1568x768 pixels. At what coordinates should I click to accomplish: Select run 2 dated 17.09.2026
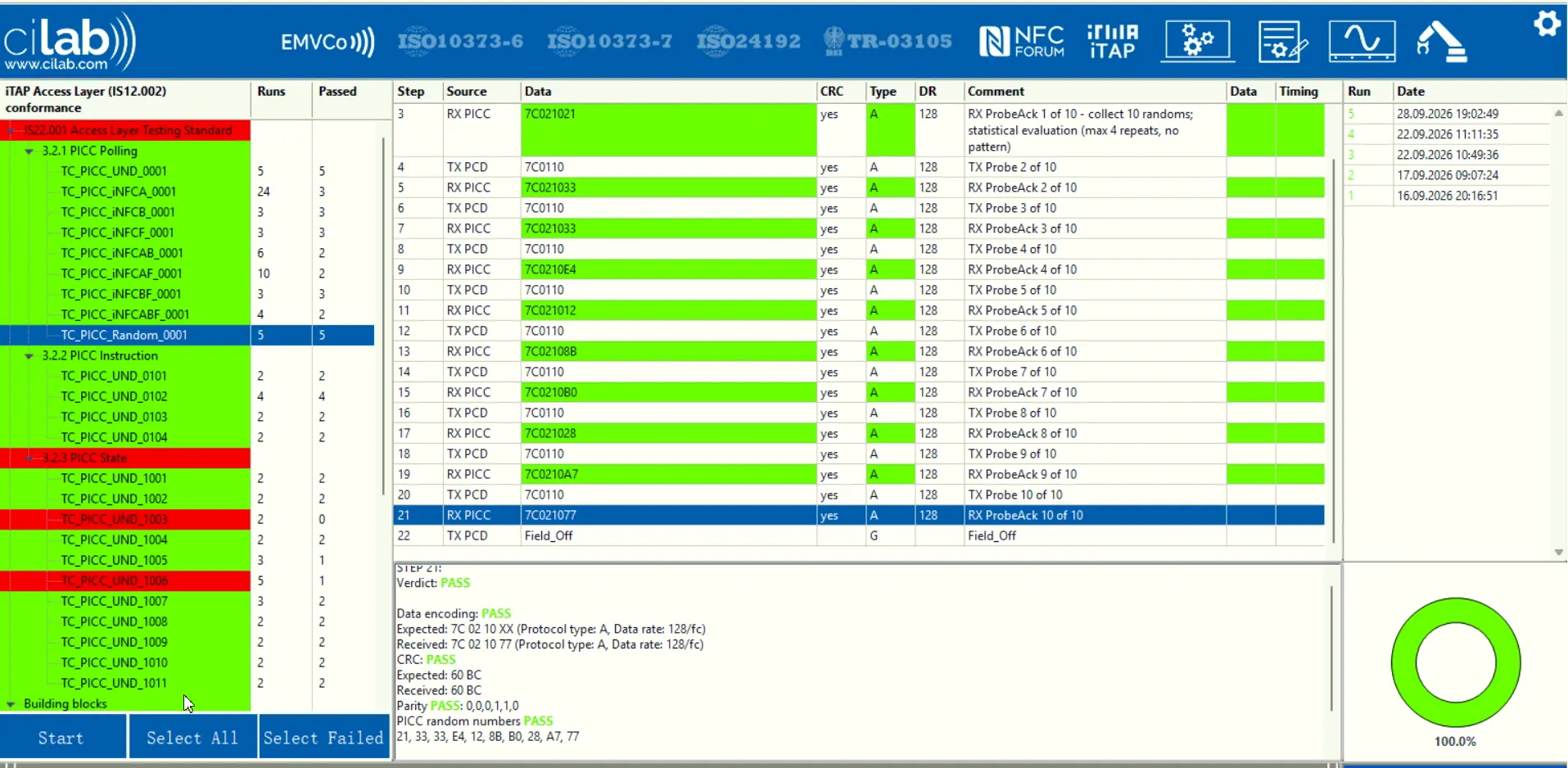pos(1447,175)
